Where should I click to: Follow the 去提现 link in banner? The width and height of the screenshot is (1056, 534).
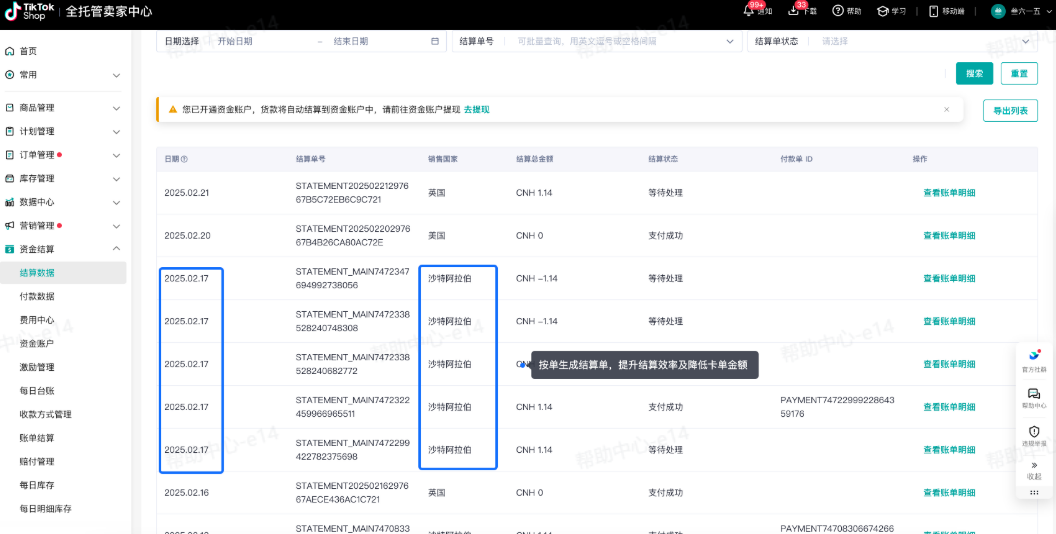coord(476,109)
